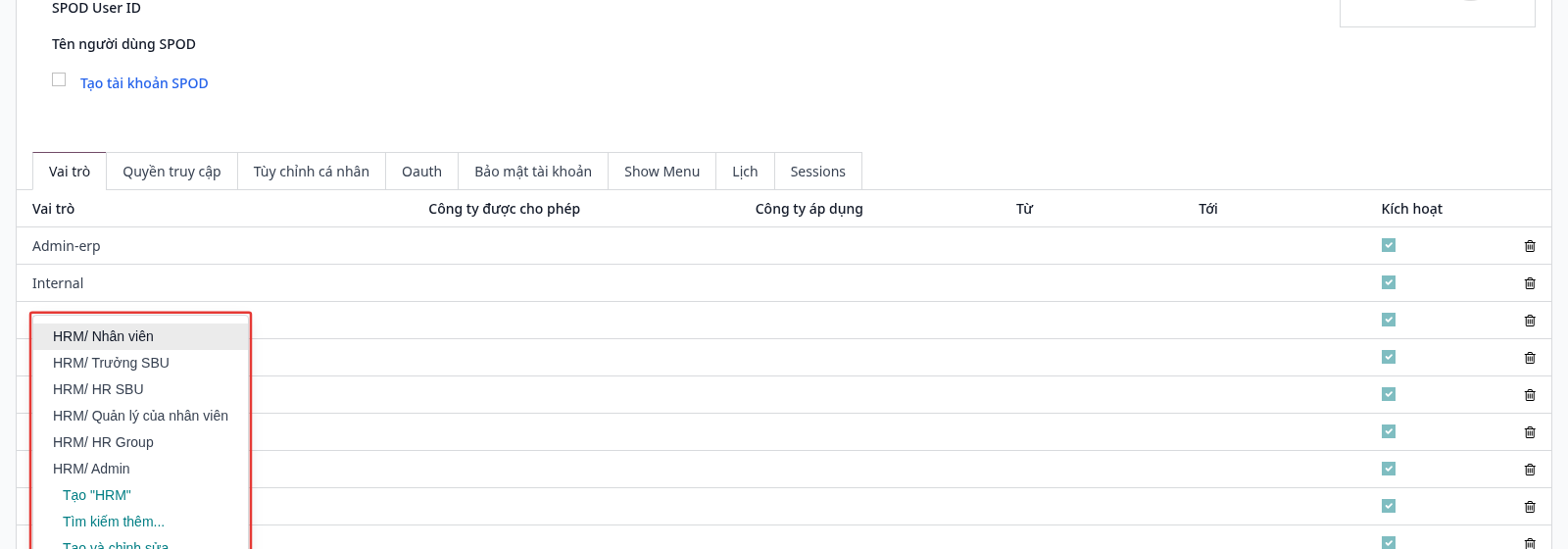Pick HRM/ HR SBU in the list
This screenshot has height=549, width=1568.
tap(141, 389)
